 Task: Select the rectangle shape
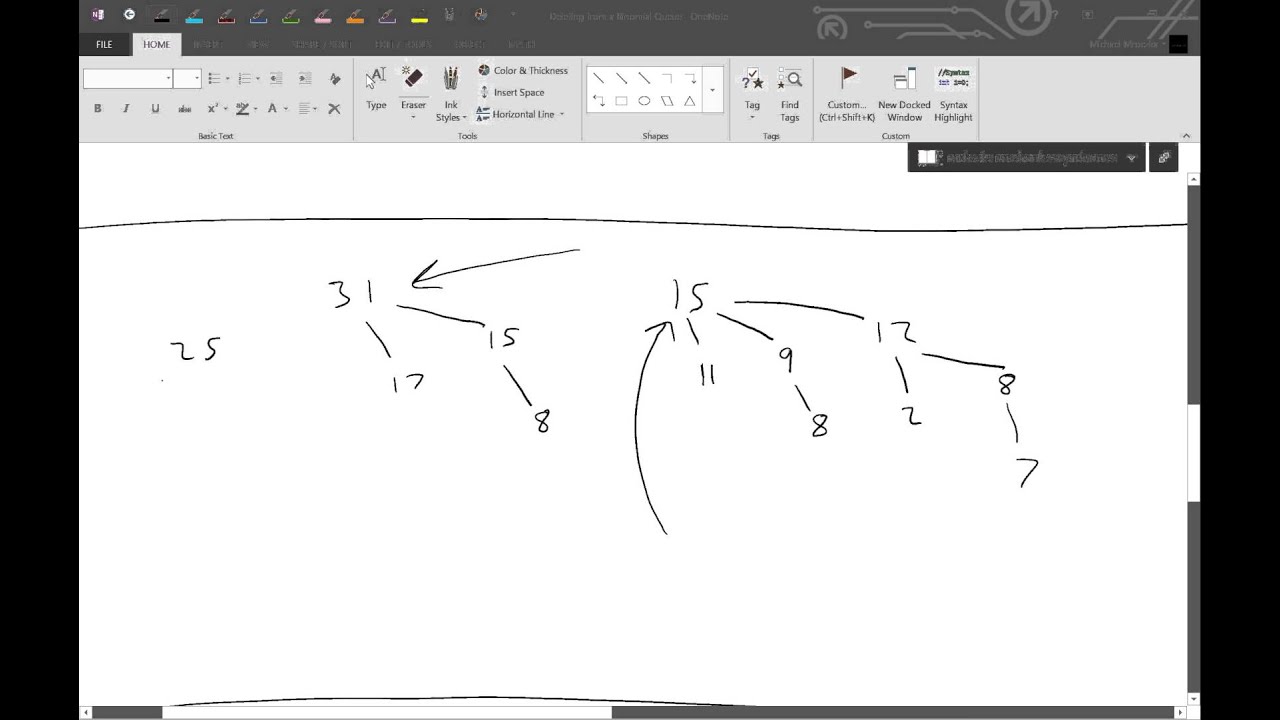(621, 101)
